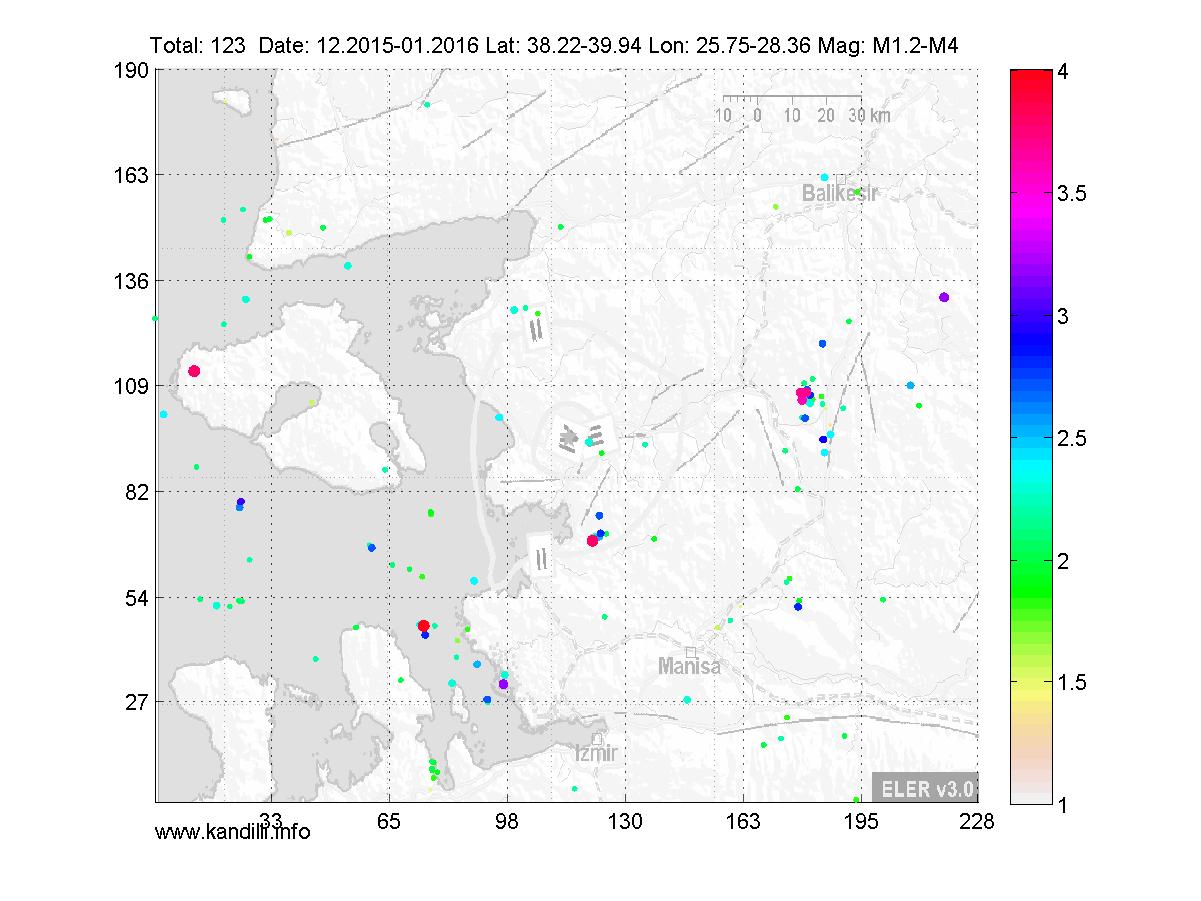Click the Izmir city square symbol
The width and height of the screenshot is (1201, 901).
597,738
